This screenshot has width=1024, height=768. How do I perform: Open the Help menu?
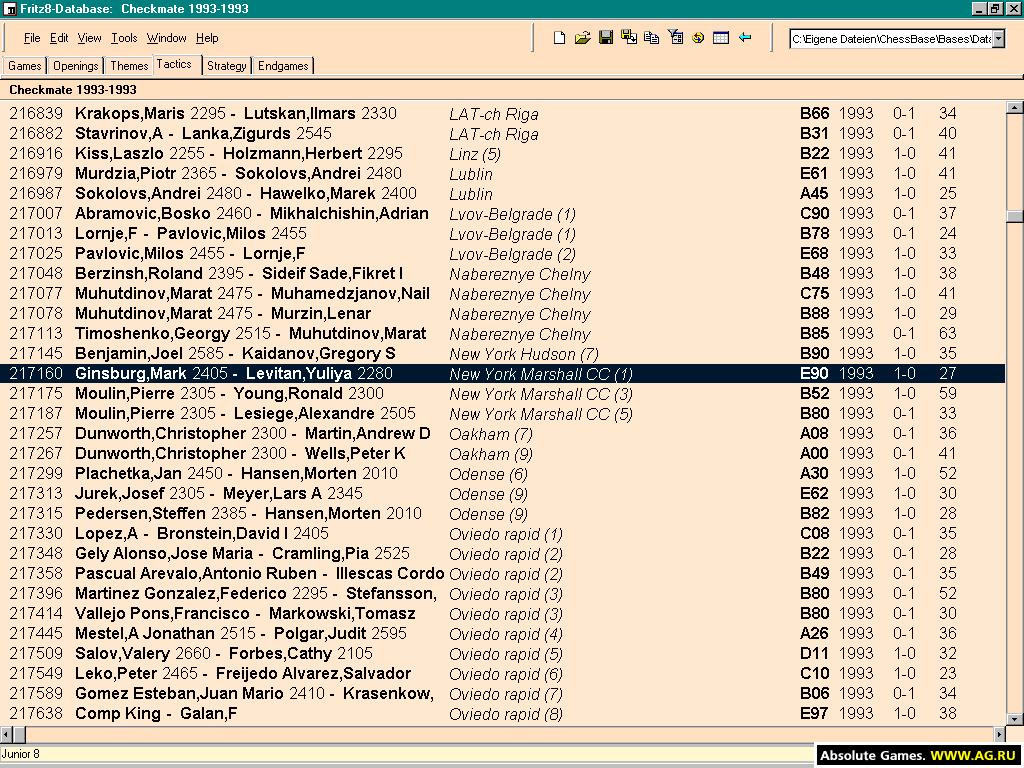point(207,38)
